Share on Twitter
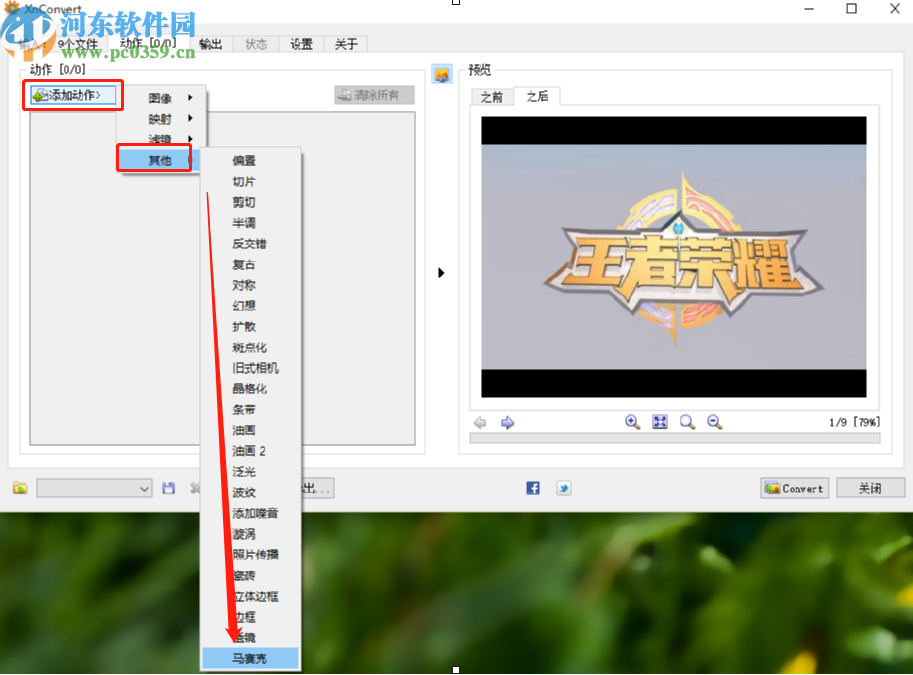This screenshot has width=913, height=675. click(563, 488)
